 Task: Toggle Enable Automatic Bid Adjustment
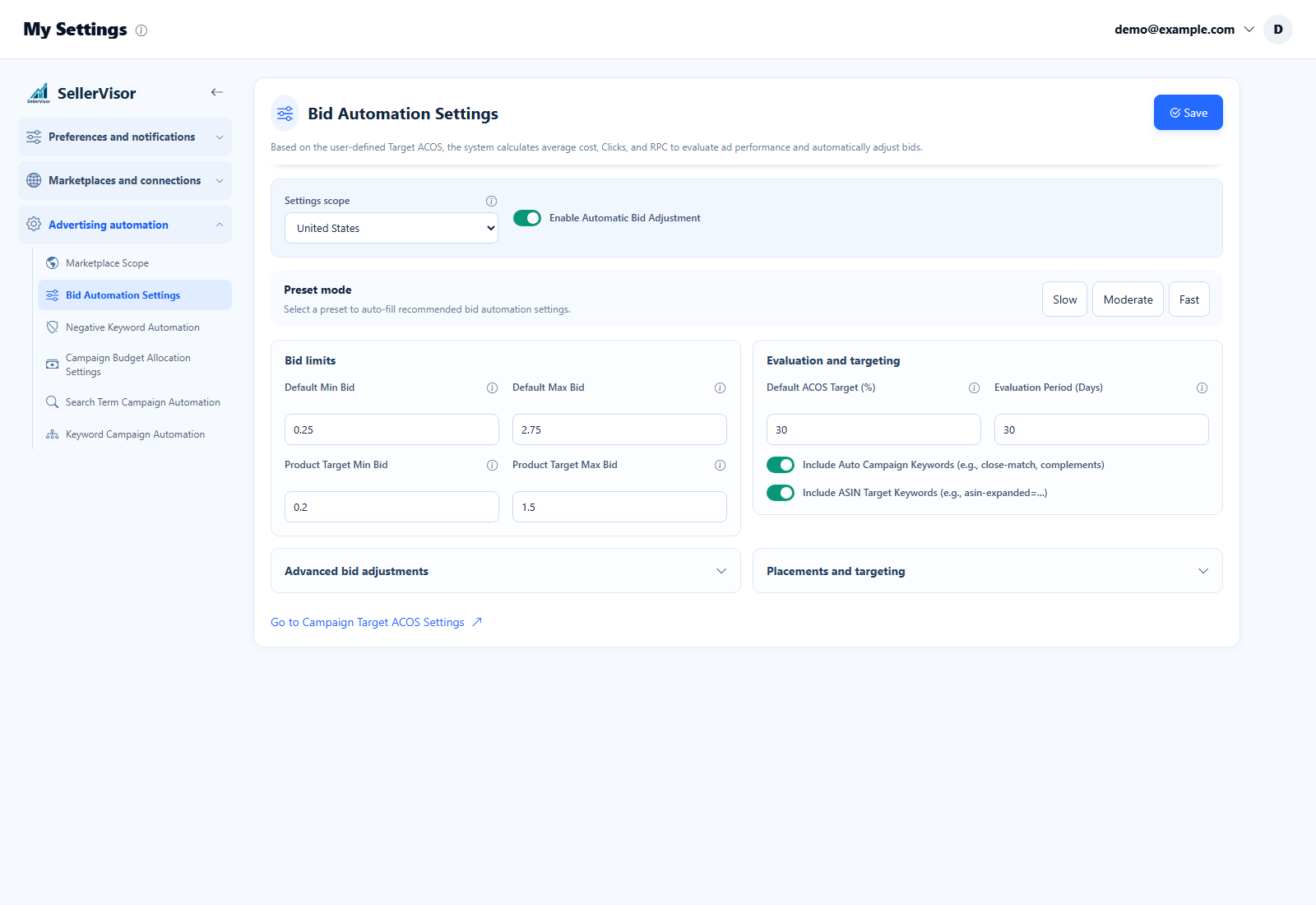coord(527,218)
